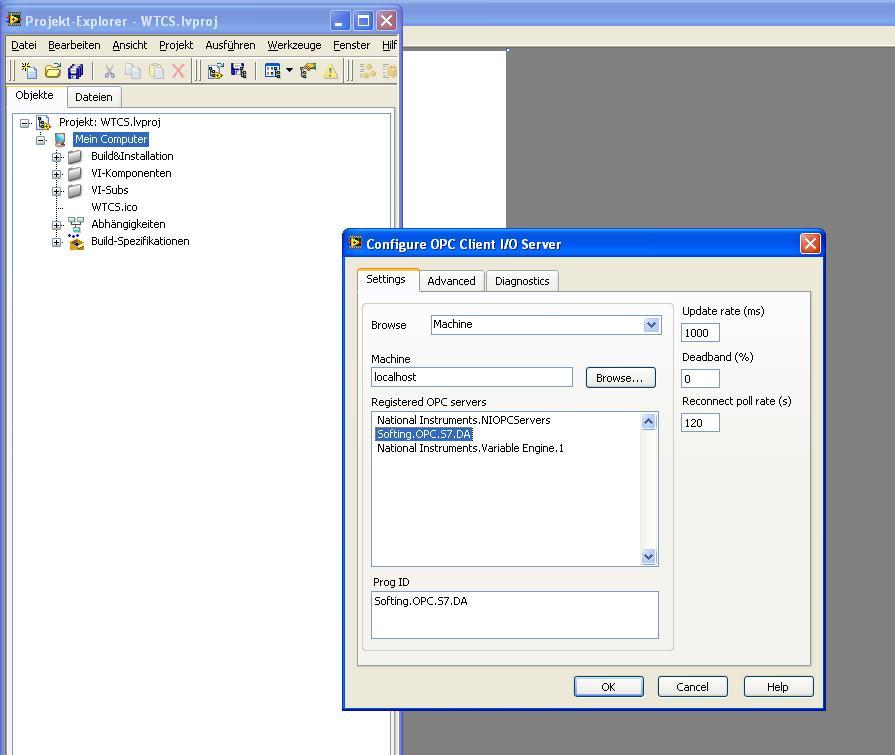Click the Deadband (%) field

pyautogui.click(x=700, y=378)
